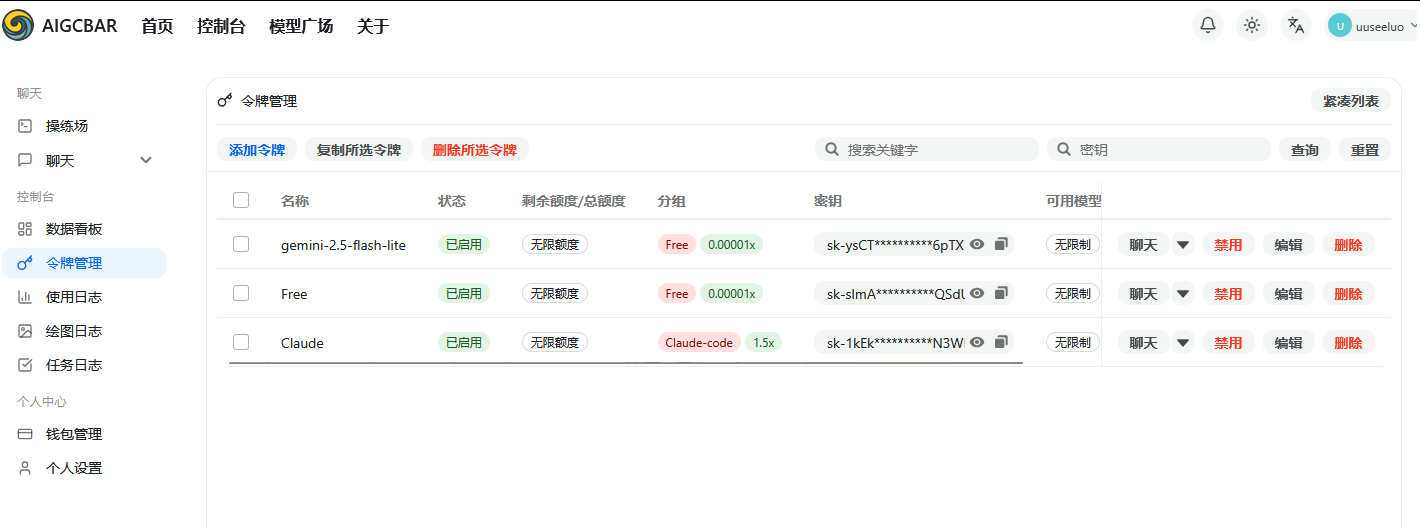Check the Free row checkbox
Viewport: 1420px width, 528px height.
tap(241, 293)
